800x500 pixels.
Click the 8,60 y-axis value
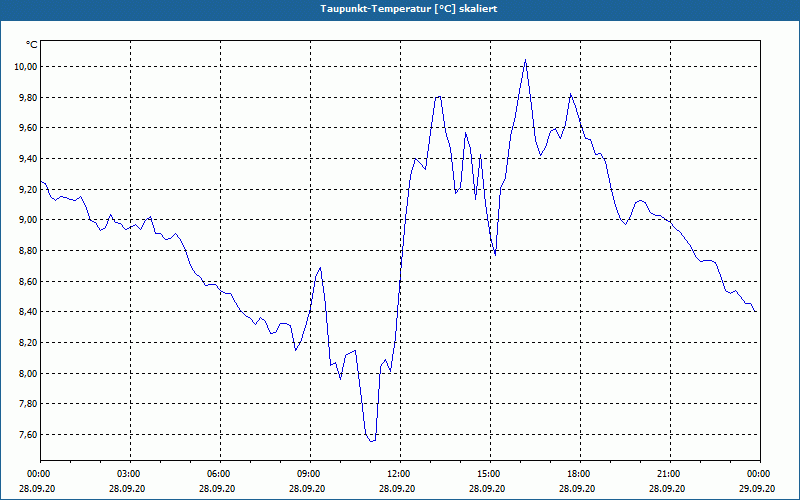tap(29, 281)
